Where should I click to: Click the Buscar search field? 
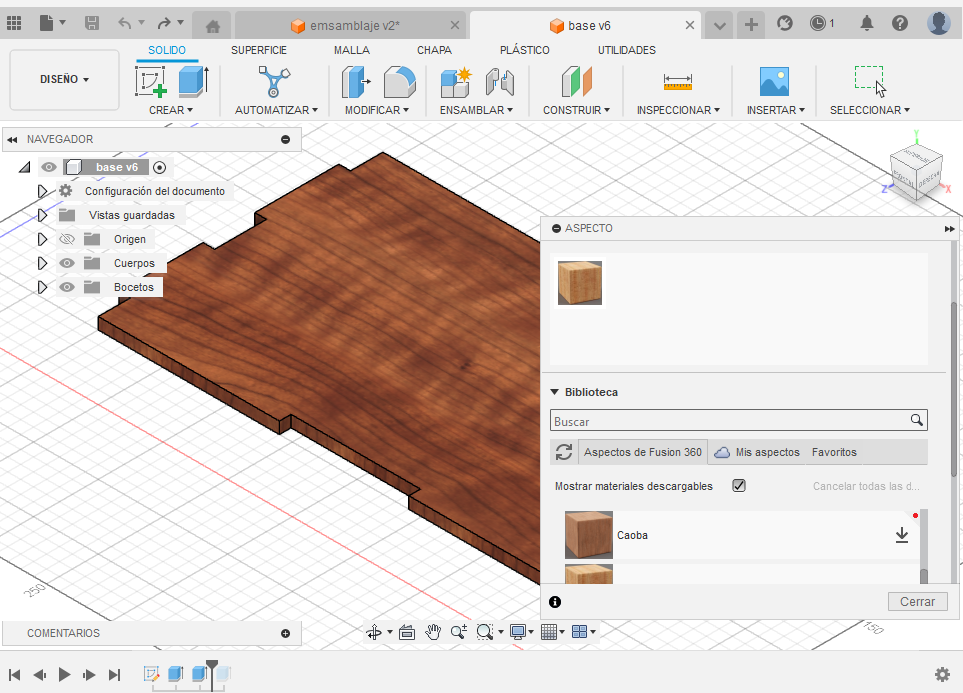point(730,421)
